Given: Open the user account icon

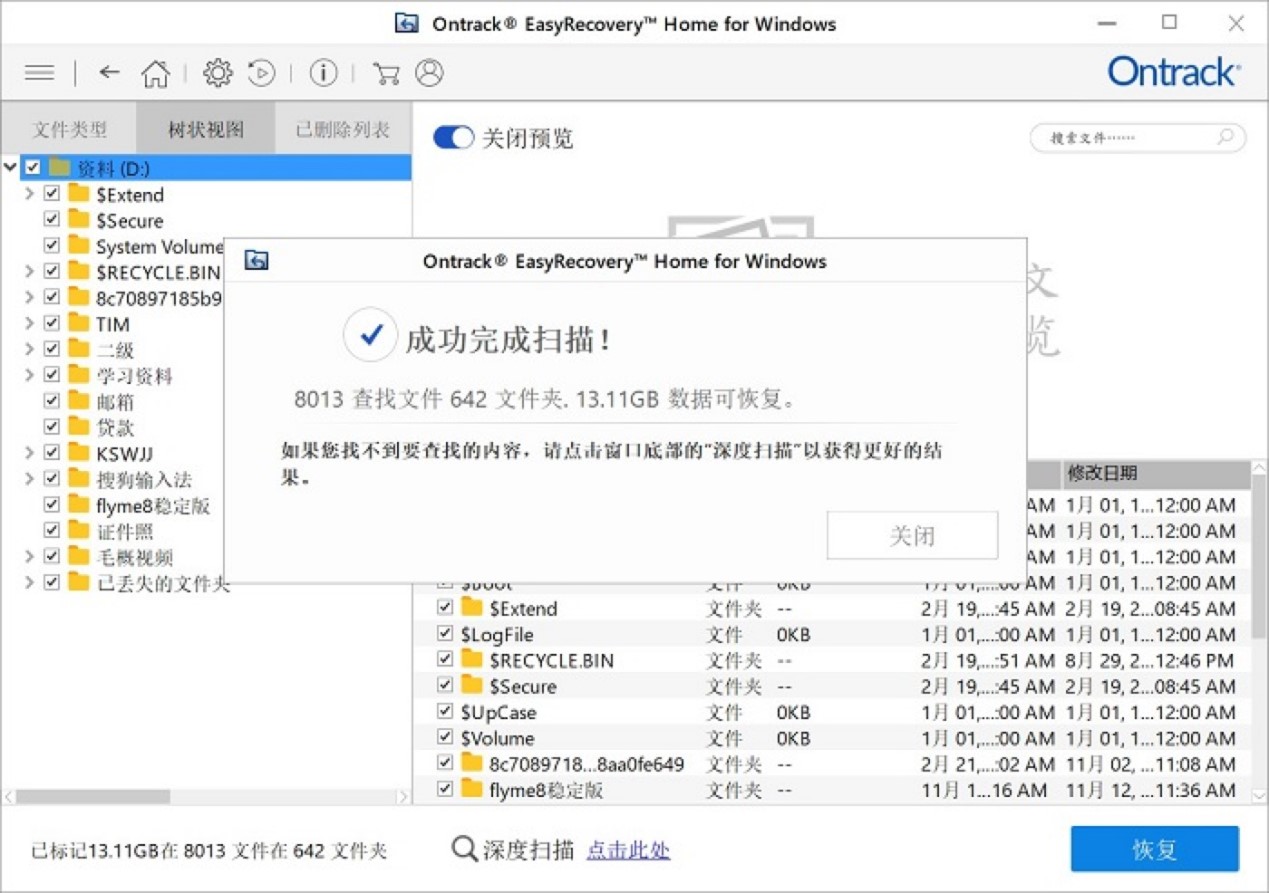Looking at the screenshot, I should [431, 72].
